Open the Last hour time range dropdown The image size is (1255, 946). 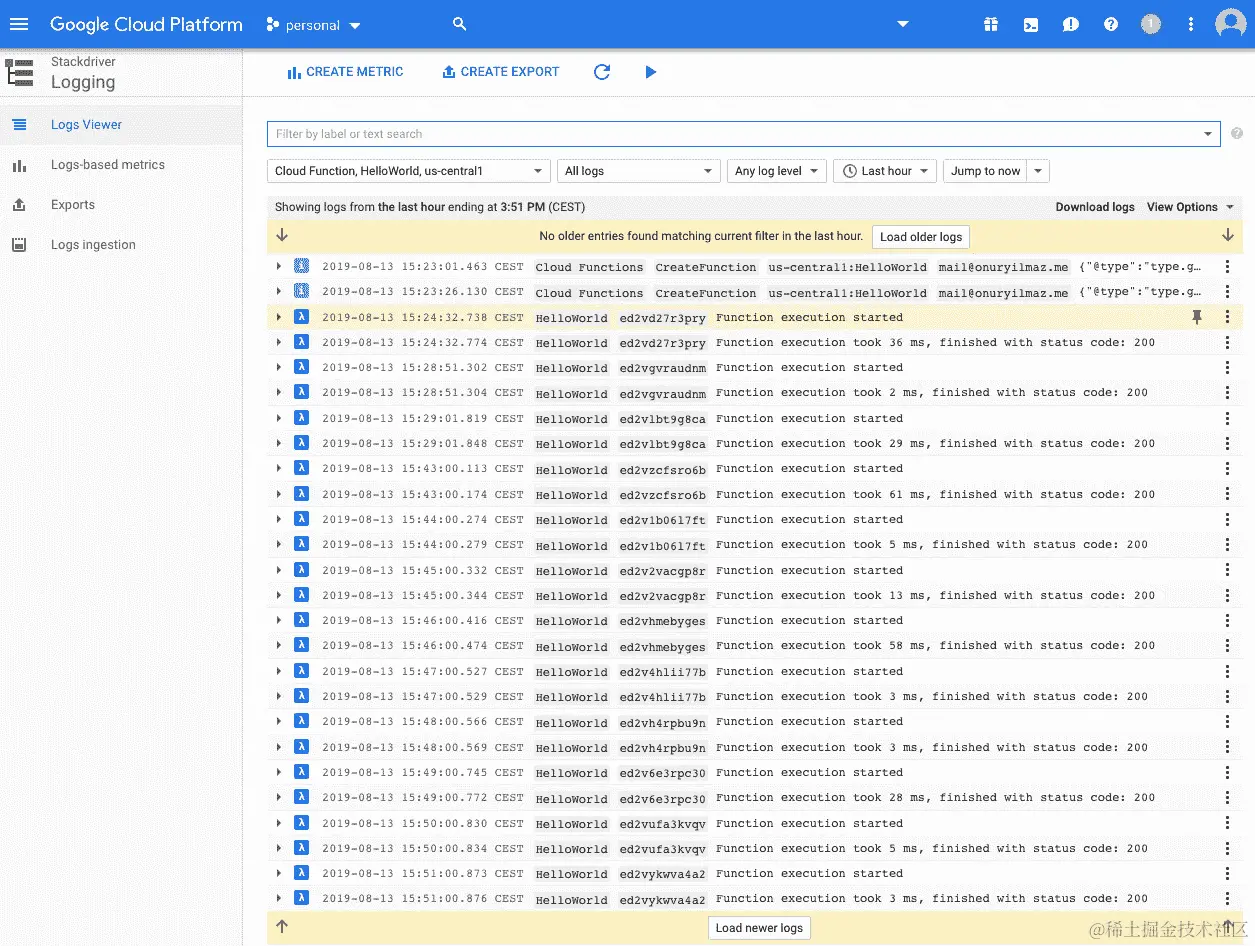tap(885, 171)
